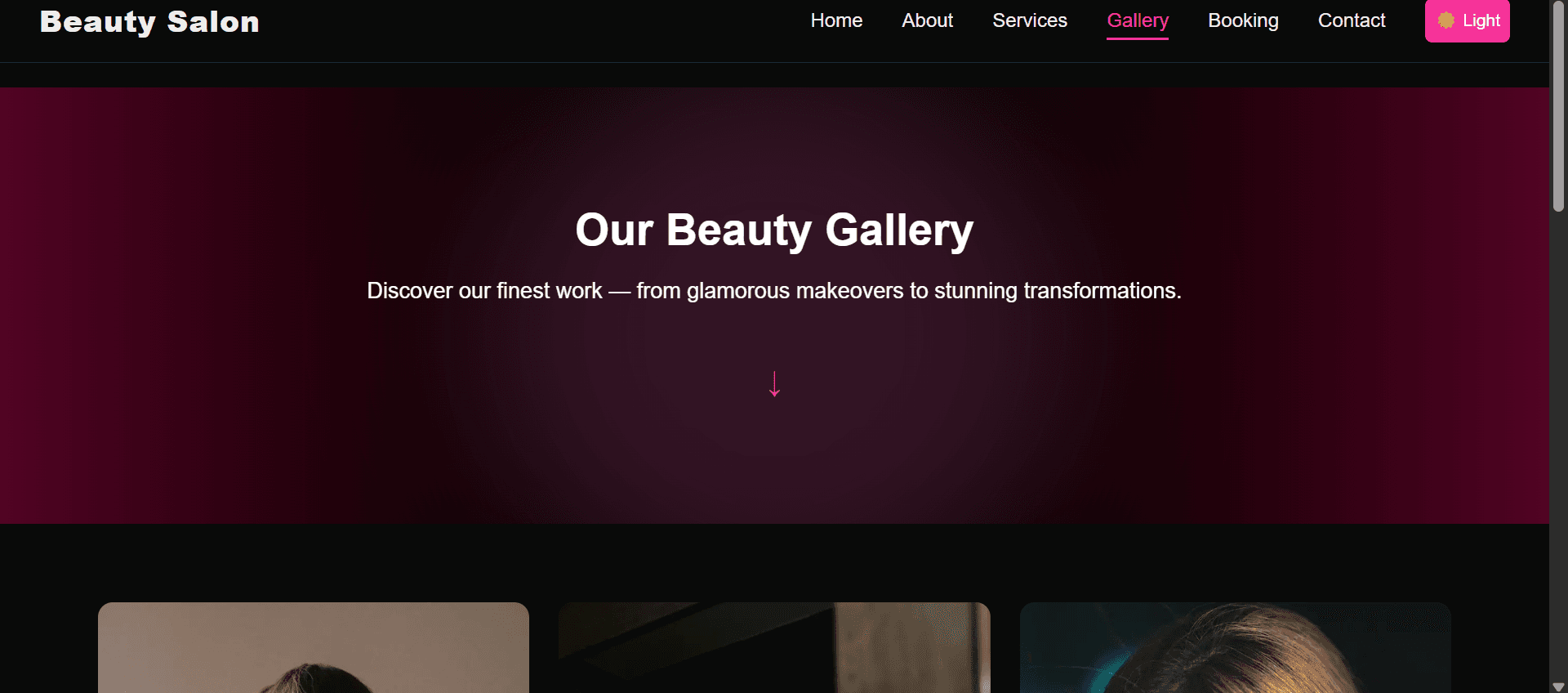Screen dimensions: 1568x693
Task: Click the scrollbar down arrow
Action: click(1558, 686)
